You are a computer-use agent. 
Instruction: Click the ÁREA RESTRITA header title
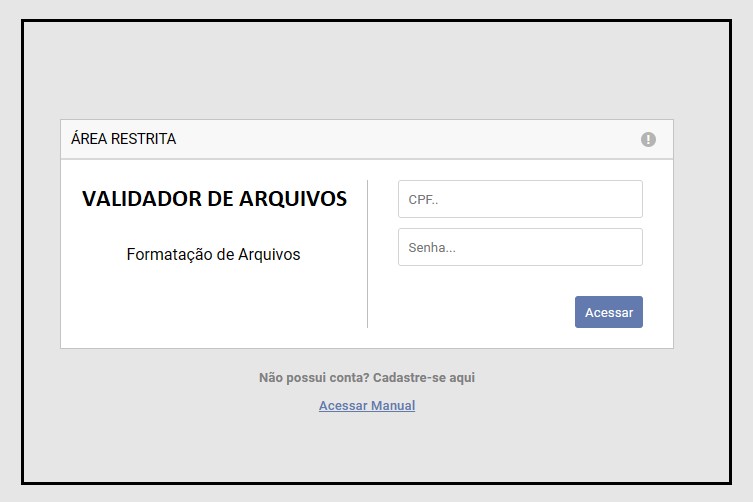123,139
